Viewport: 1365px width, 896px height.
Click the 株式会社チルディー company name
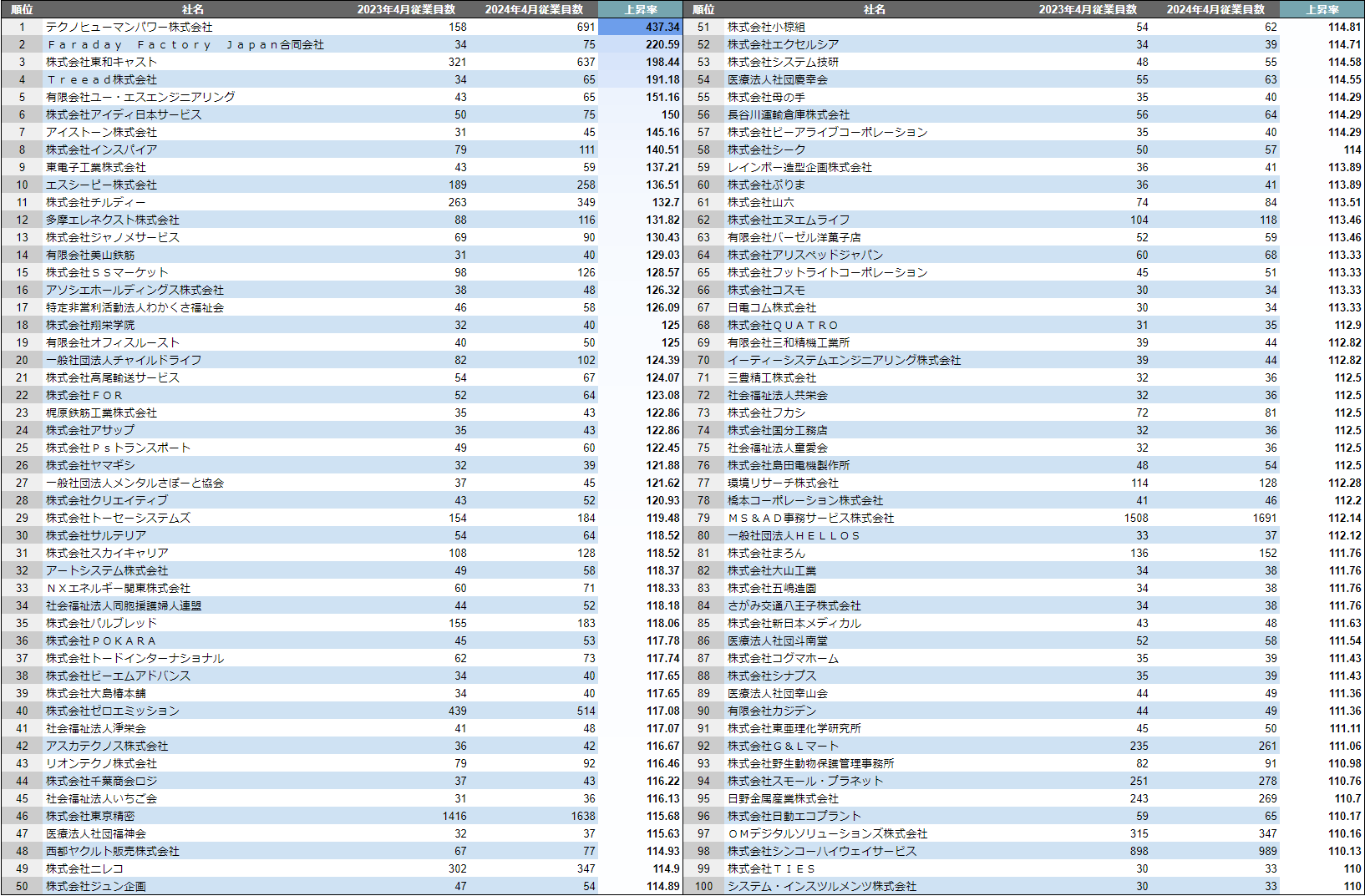pyautogui.click(x=96, y=202)
